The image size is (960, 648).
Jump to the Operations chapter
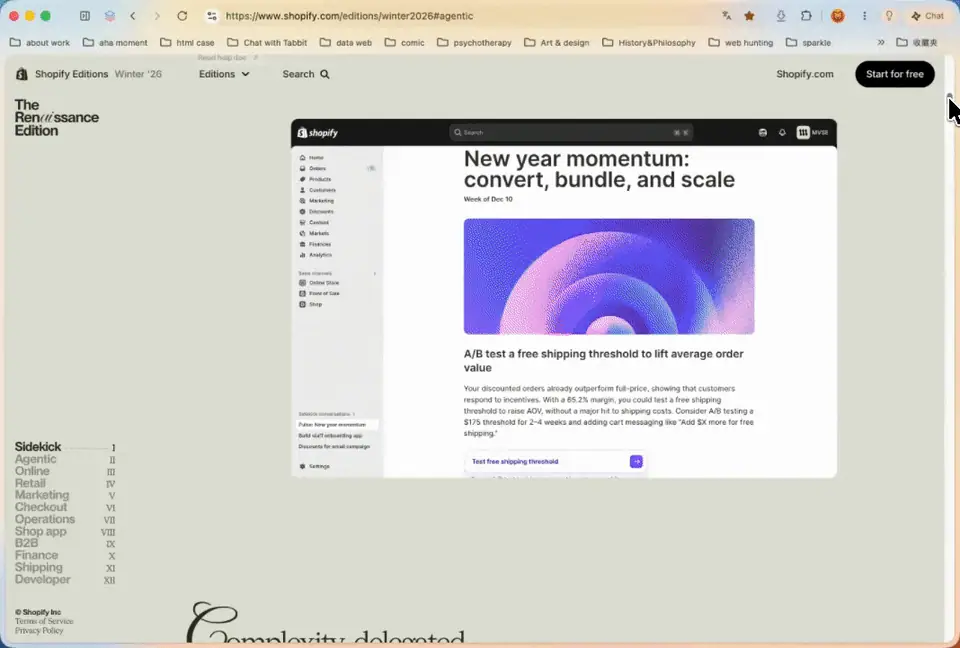click(64, 519)
